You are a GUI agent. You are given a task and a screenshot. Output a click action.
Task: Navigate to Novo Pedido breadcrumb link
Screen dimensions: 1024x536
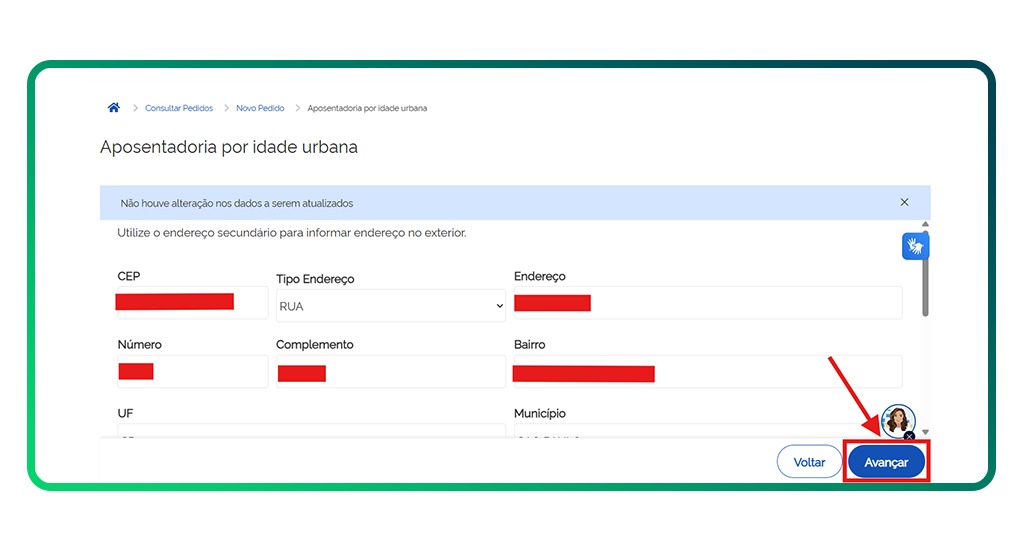tap(260, 108)
